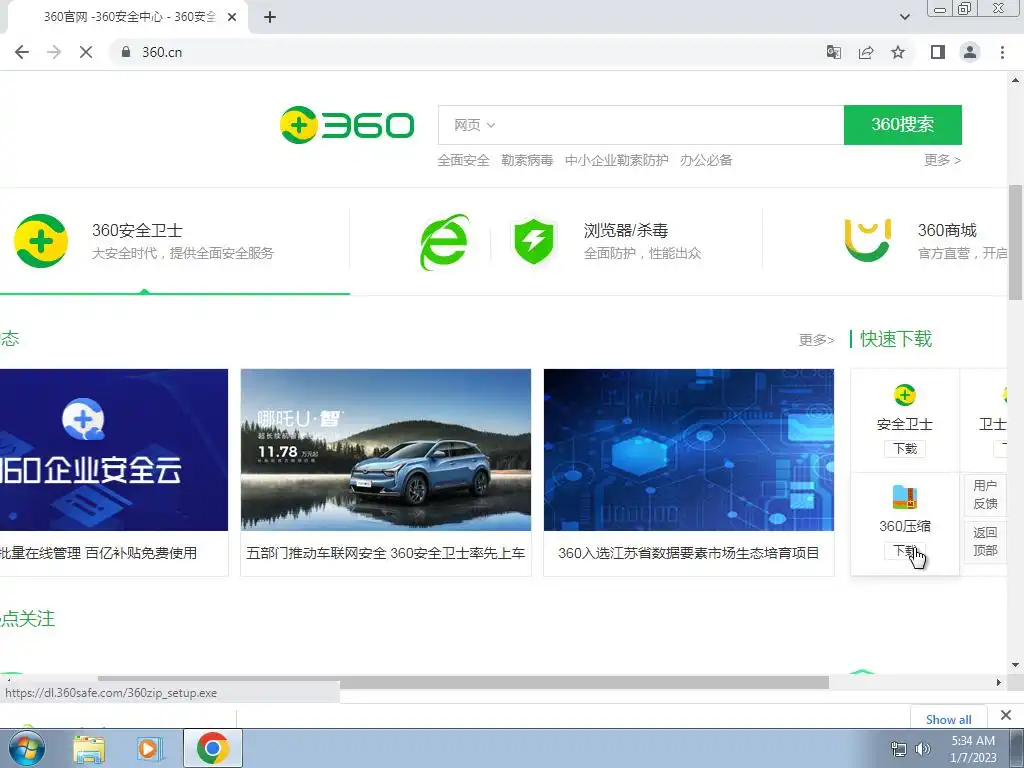Click the horizontal page scrollbar thumb
The height and width of the screenshot is (768, 1024).
[x=463, y=682]
